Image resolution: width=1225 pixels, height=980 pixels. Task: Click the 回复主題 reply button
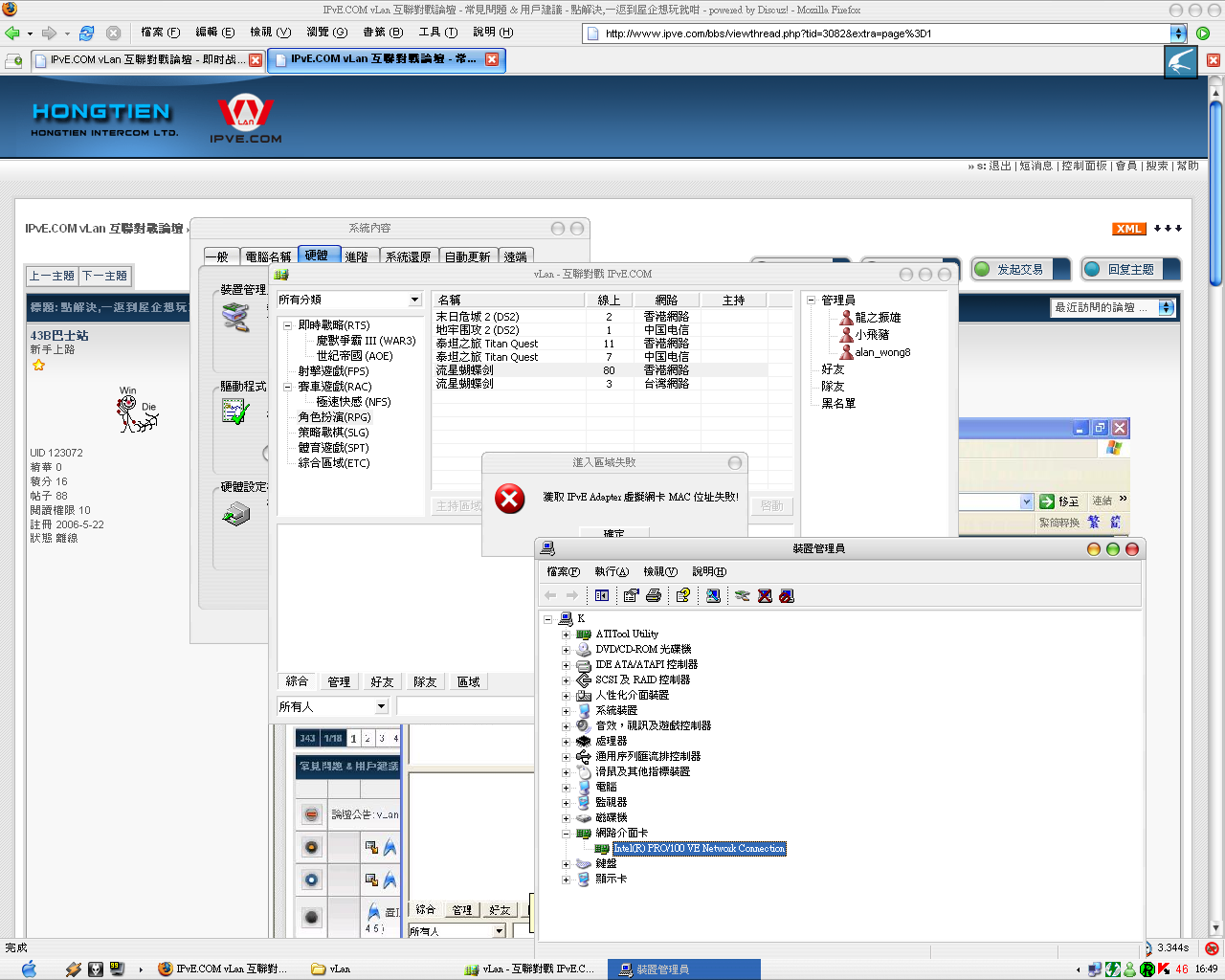tap(1131, 270)
